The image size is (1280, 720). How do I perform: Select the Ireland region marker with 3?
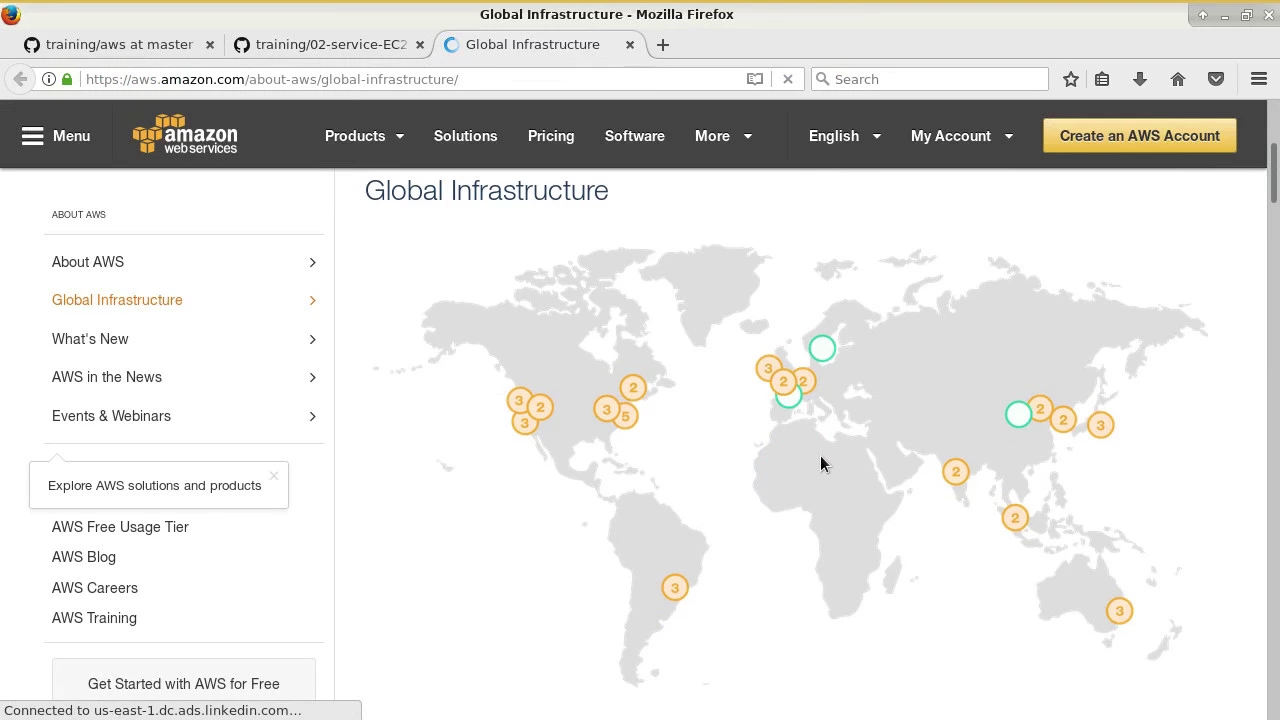pos(768,369)
